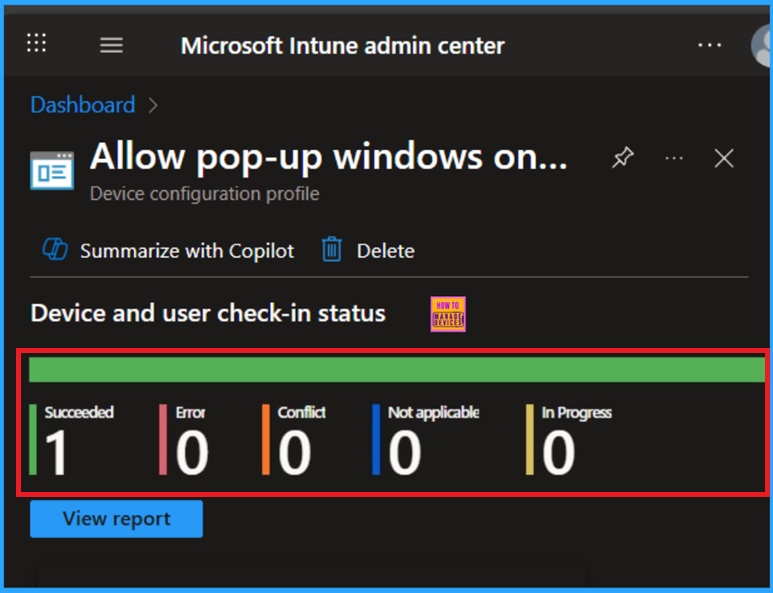Screen dimensions: 773x593
Task: Click the How To Manage Devices logo
Action: pos(448,314)
